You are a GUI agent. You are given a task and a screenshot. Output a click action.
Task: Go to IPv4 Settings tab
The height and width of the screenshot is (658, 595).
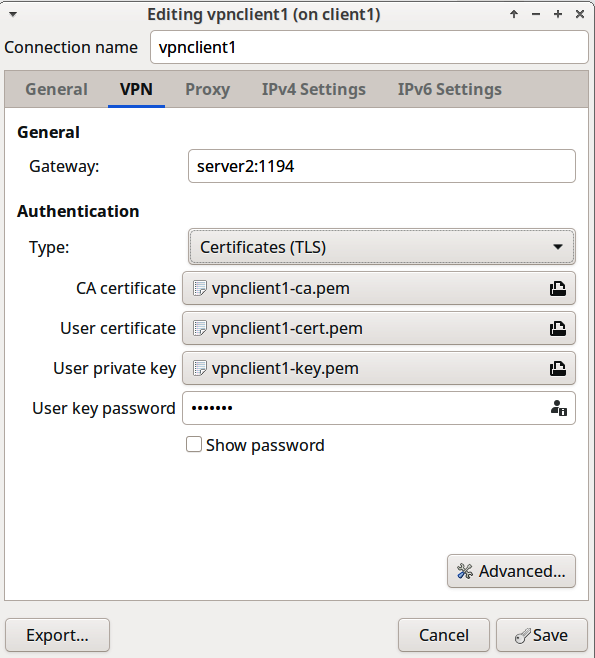[314, 89]
